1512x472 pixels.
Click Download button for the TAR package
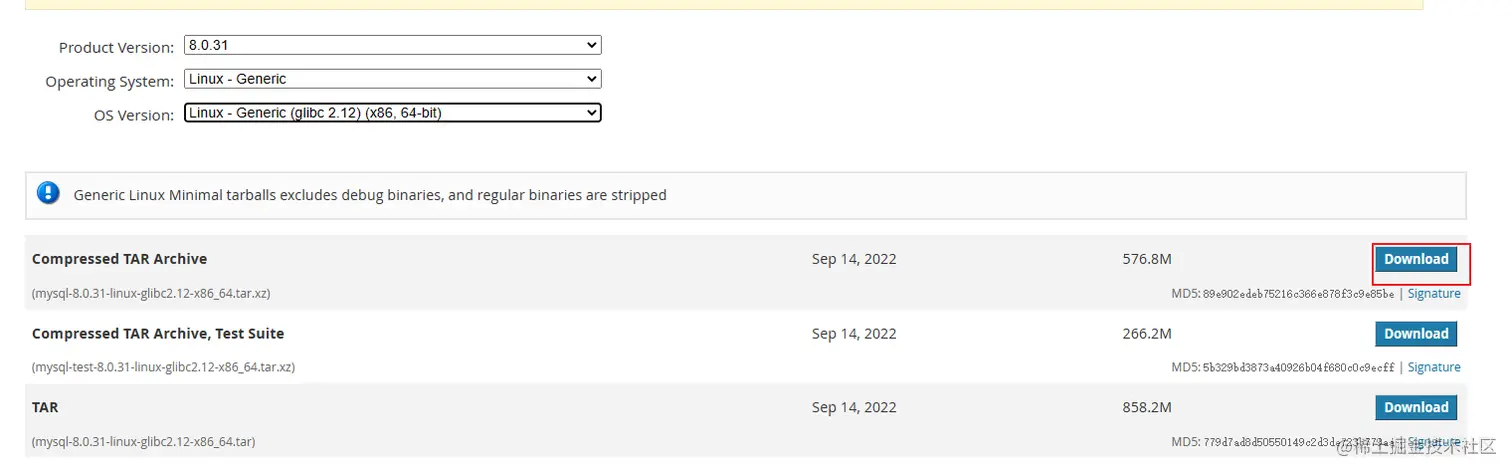pyautogui.click(x=1415, y=408)
